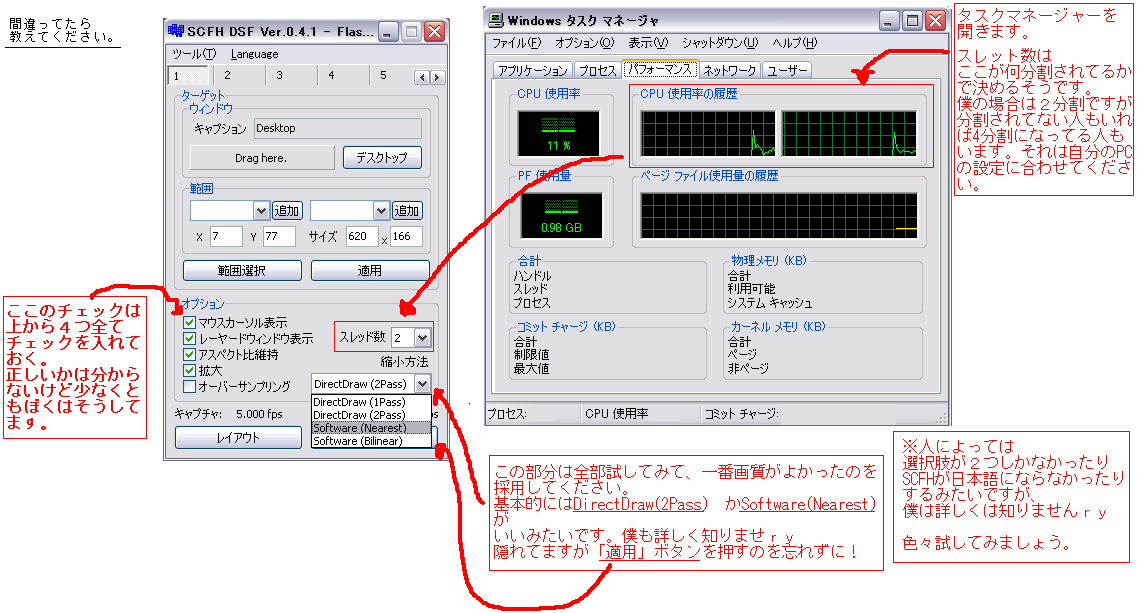Toggle the マウスカーソル表示 checkbox
1138x613 pixels.
click(x=190, y=323)
